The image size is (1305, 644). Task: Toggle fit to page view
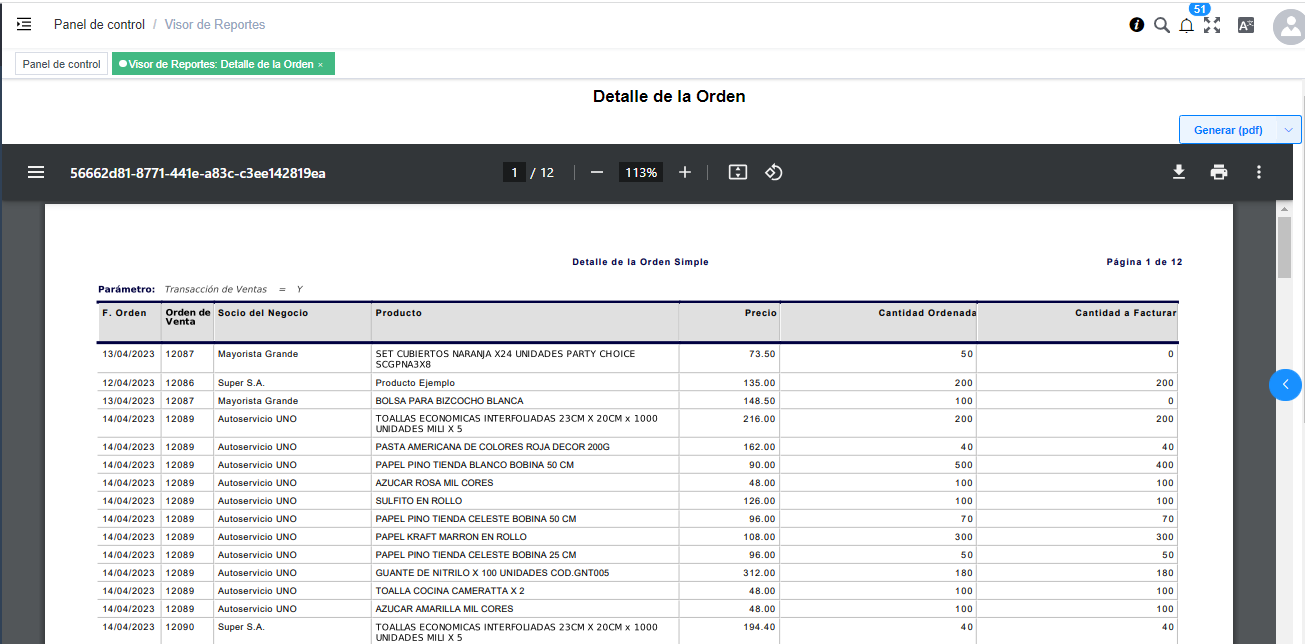point(738,172)
